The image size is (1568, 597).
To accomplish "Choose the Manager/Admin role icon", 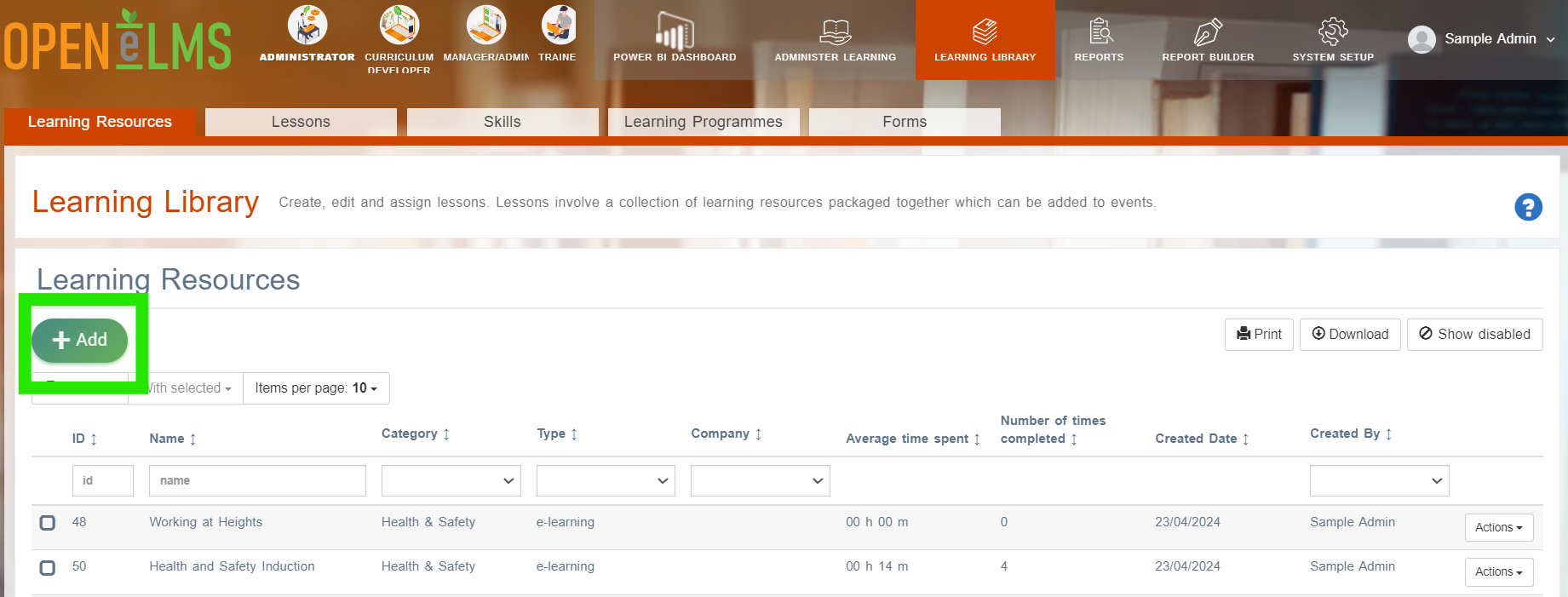I will pos(486,25).
